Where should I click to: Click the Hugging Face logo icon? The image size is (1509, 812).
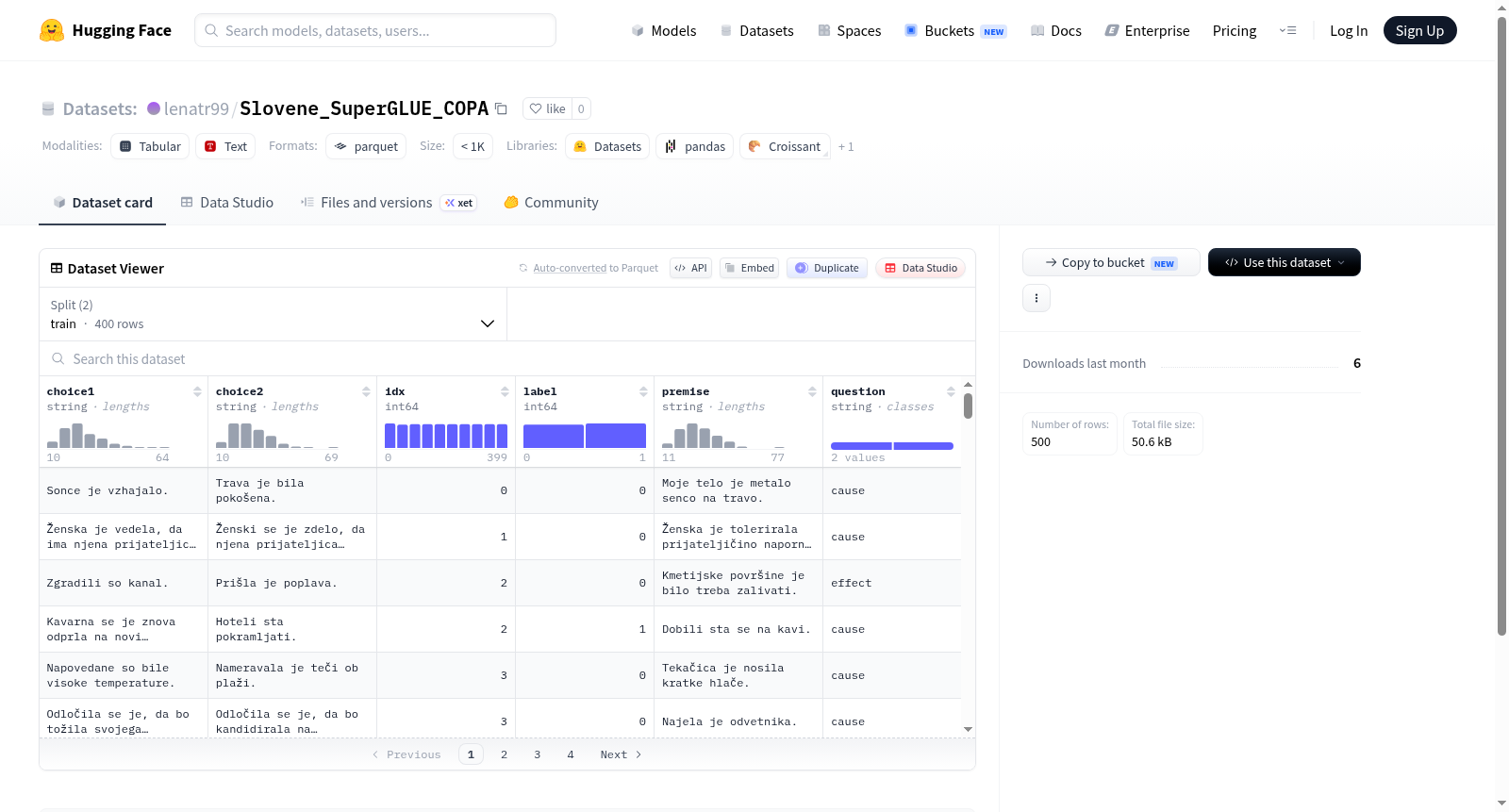(x=52, y=30)
